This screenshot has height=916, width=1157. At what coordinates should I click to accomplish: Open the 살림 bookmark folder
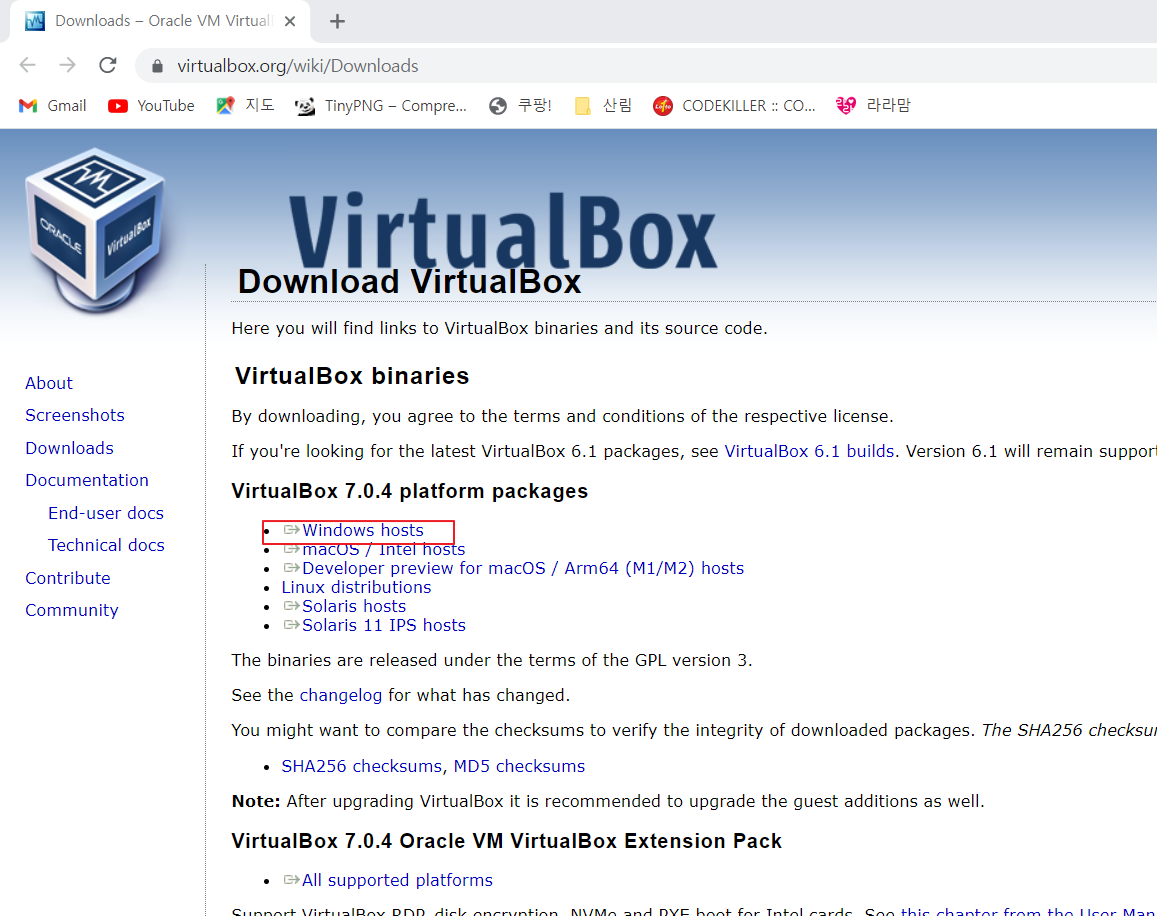603,106
